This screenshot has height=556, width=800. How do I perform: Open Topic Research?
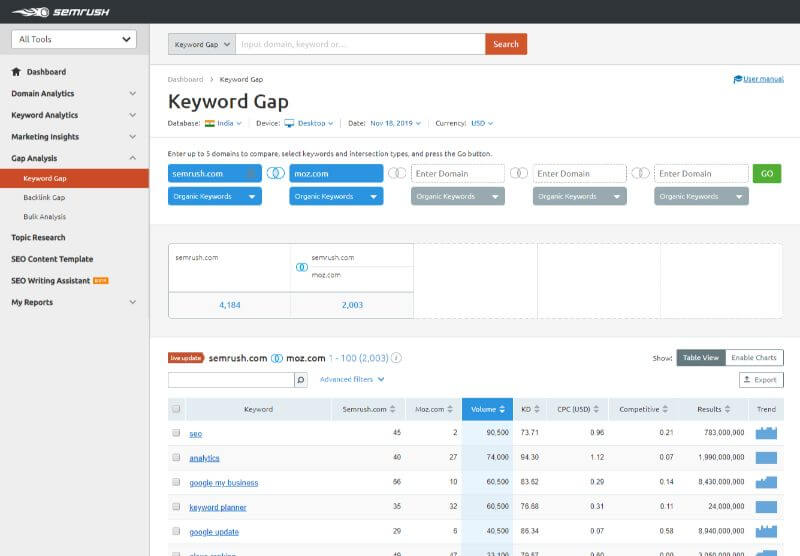(38, 238)
